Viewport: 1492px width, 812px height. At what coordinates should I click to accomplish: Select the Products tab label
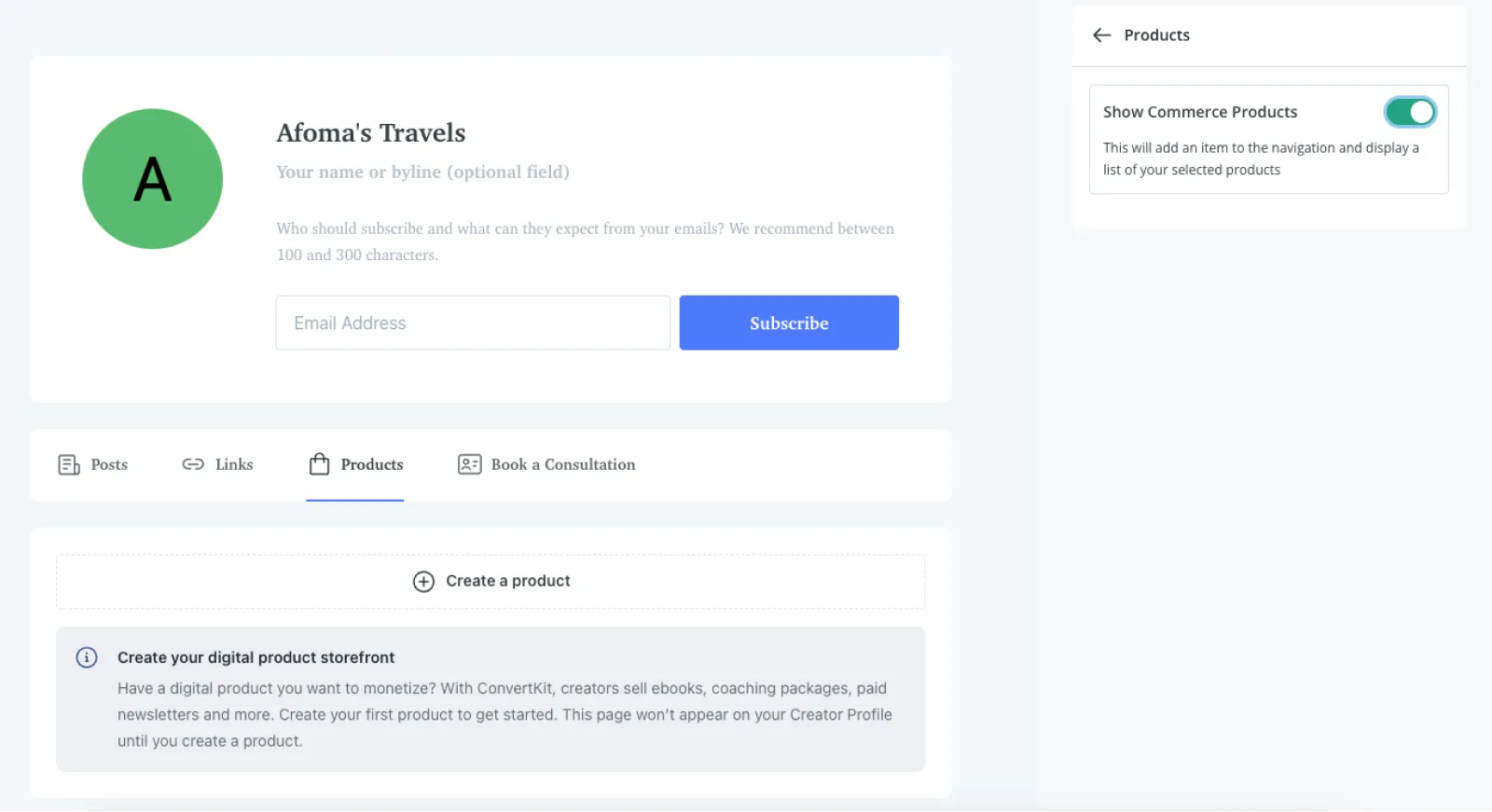coord(372,464)
